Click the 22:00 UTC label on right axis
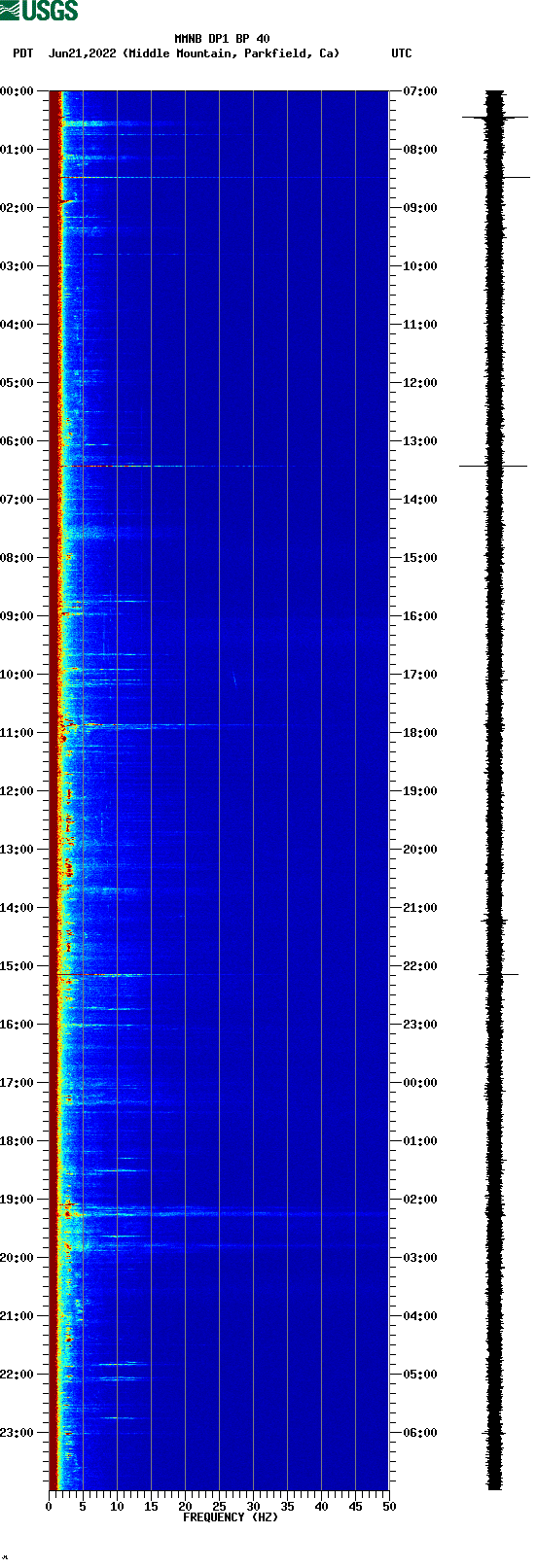537x1568 pixels. click(x=420, y=966)
